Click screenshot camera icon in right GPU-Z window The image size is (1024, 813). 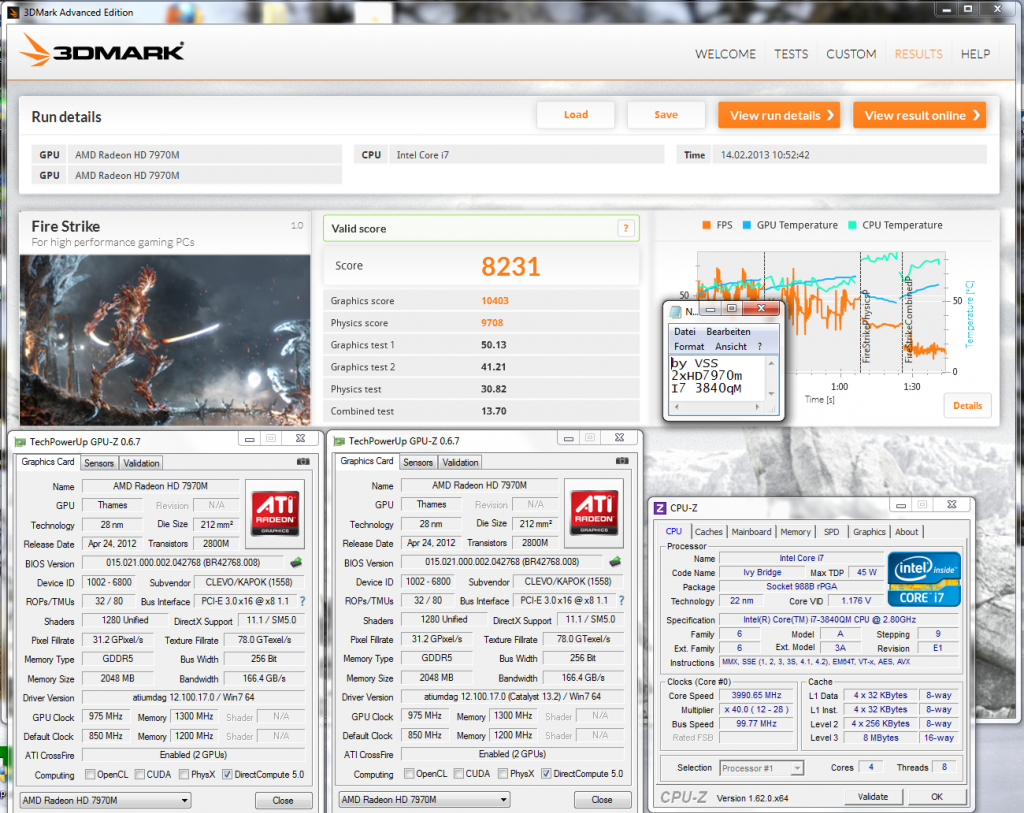click(622, 461)
